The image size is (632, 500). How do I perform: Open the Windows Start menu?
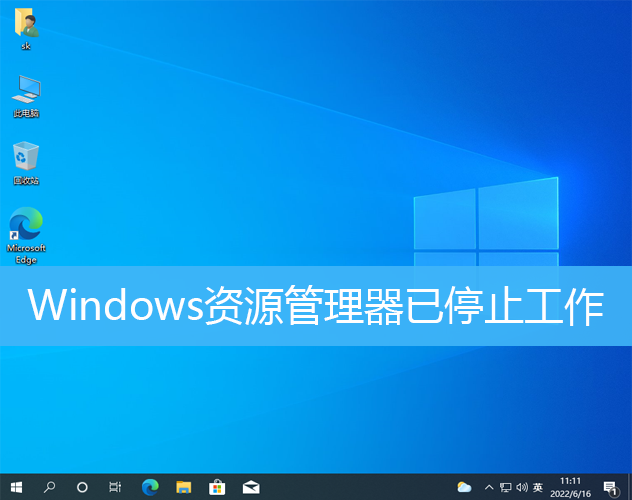click(16, 487)
